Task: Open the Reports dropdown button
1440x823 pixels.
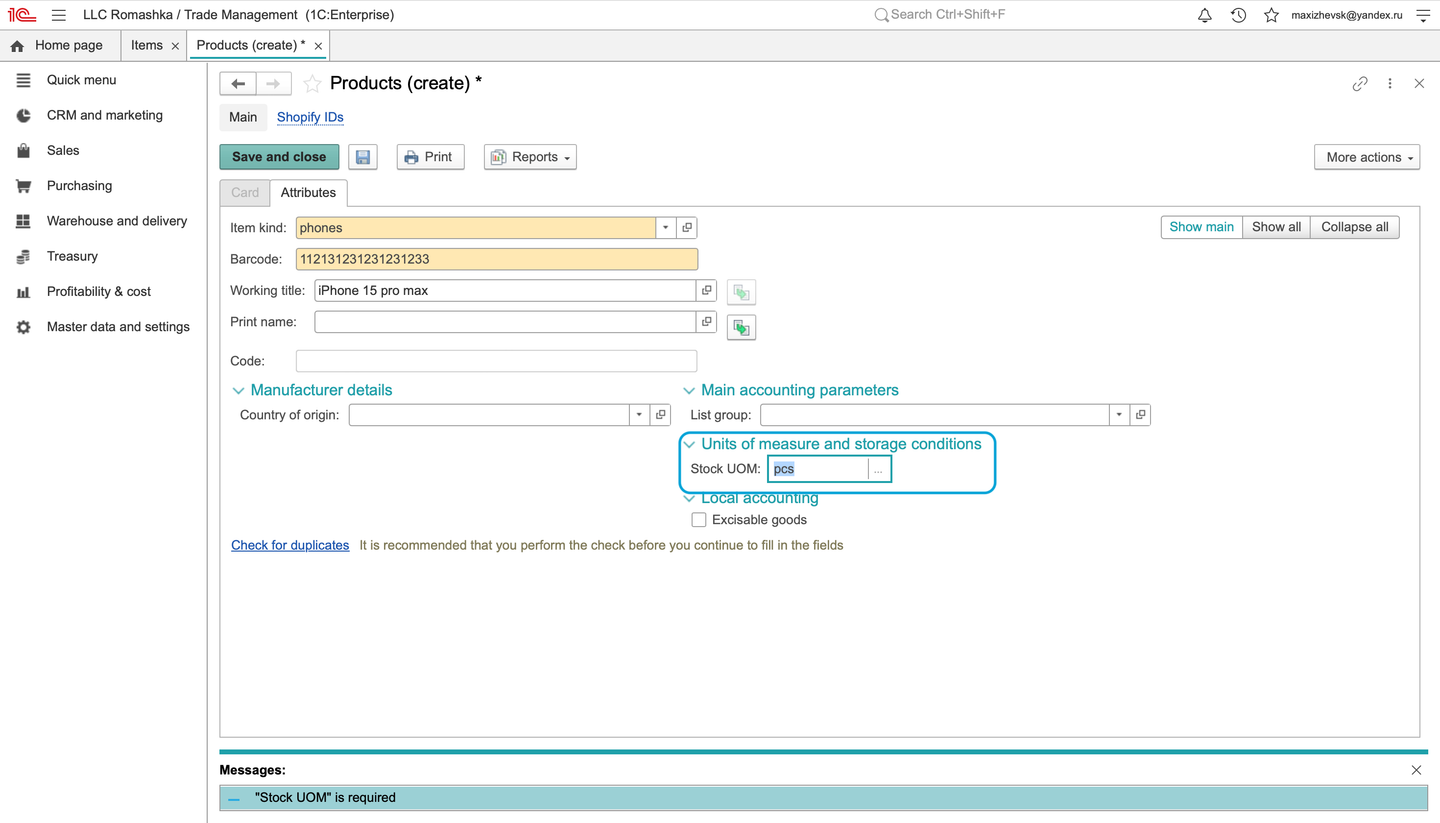Action: pyautogui.click(x=531, y=157)
